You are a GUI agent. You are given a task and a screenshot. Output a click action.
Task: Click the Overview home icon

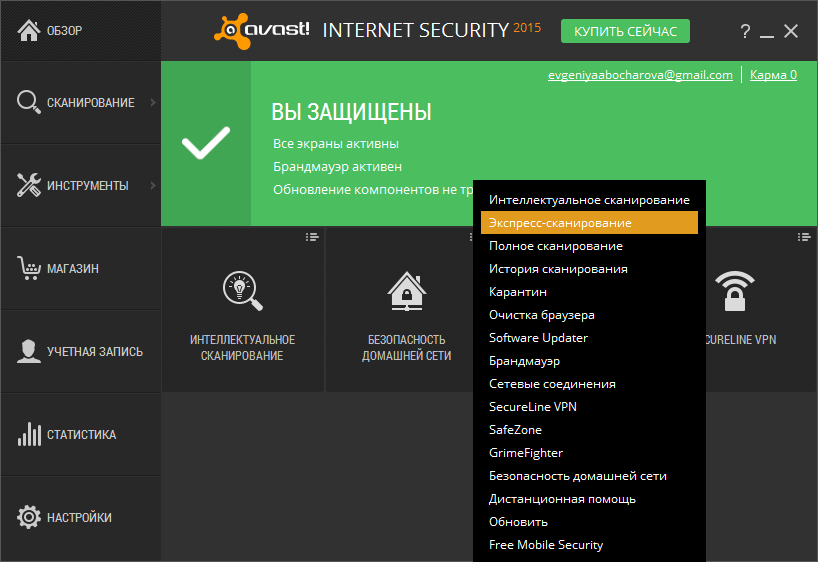tap(28, 31)
